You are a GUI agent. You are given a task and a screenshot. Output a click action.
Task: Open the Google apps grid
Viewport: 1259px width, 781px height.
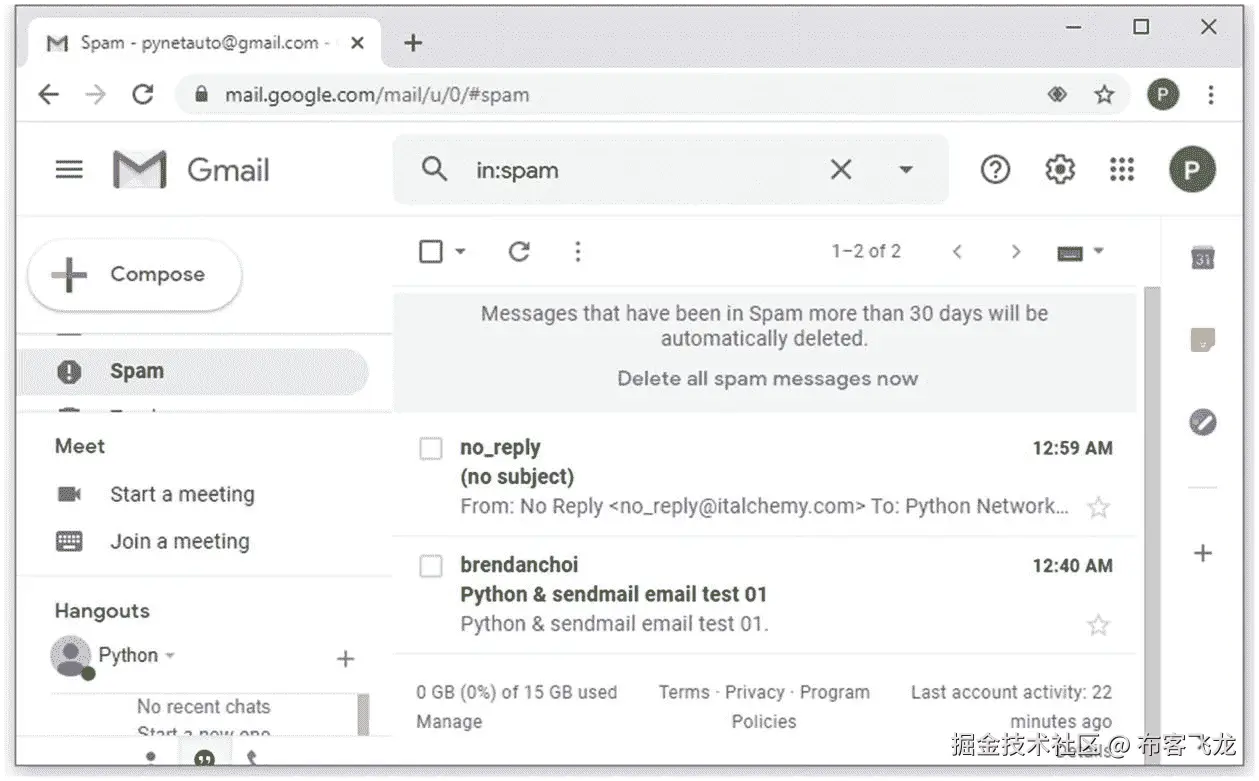1122,170
